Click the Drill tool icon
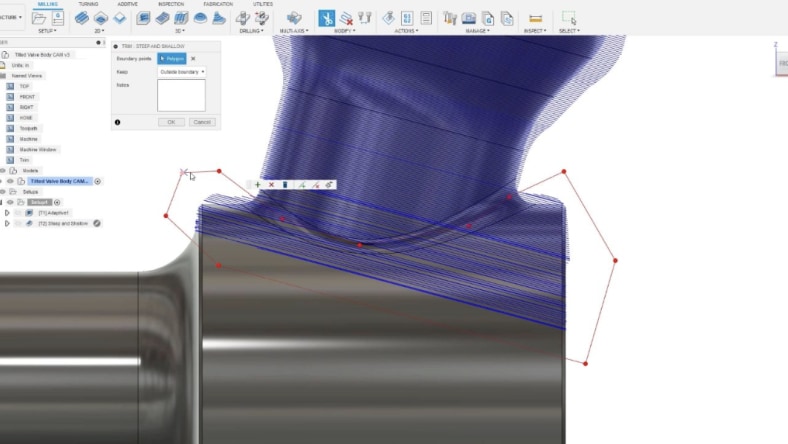Image resolution: width=788 pixels, height=444 pixels. (243, 18)
